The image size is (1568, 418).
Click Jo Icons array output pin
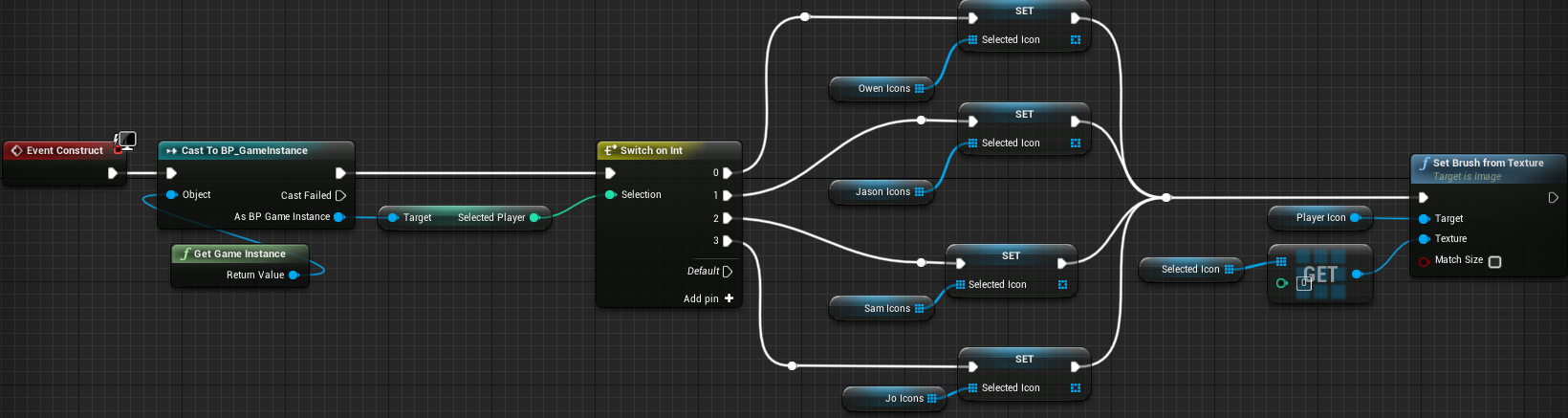pos(932,398)
